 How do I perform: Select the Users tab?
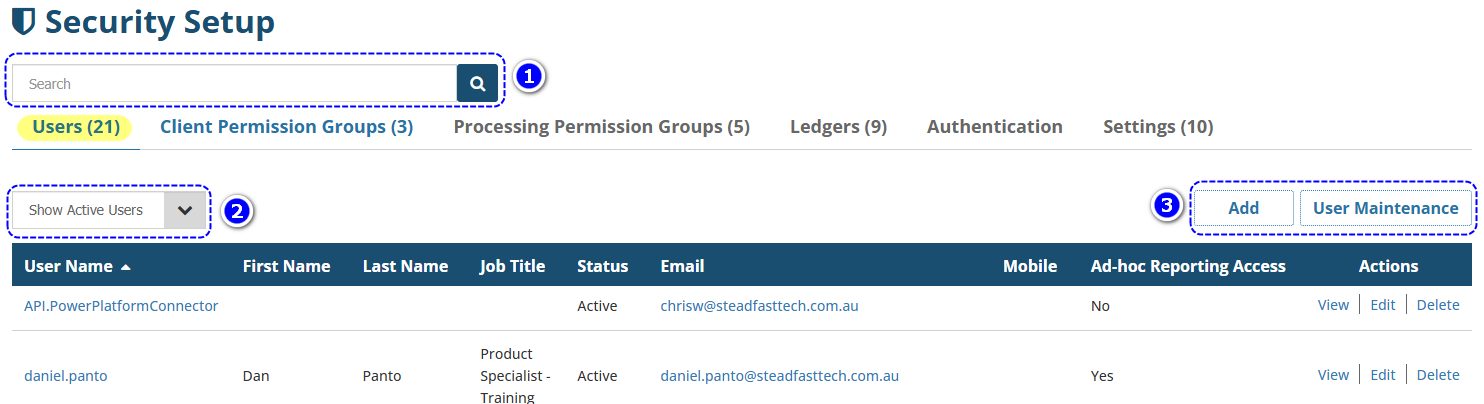click(76, 127)
